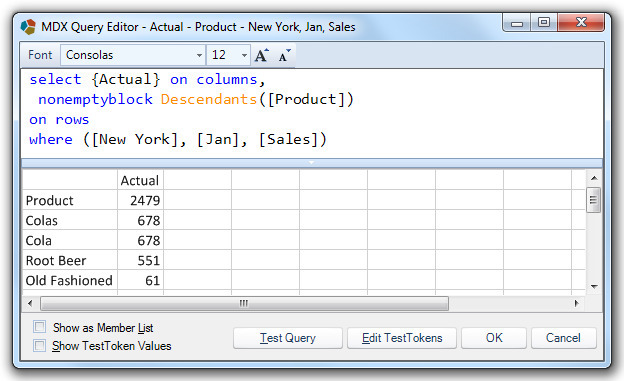
Task: Click [New York] in the where clause
Action: pos(135,139)
